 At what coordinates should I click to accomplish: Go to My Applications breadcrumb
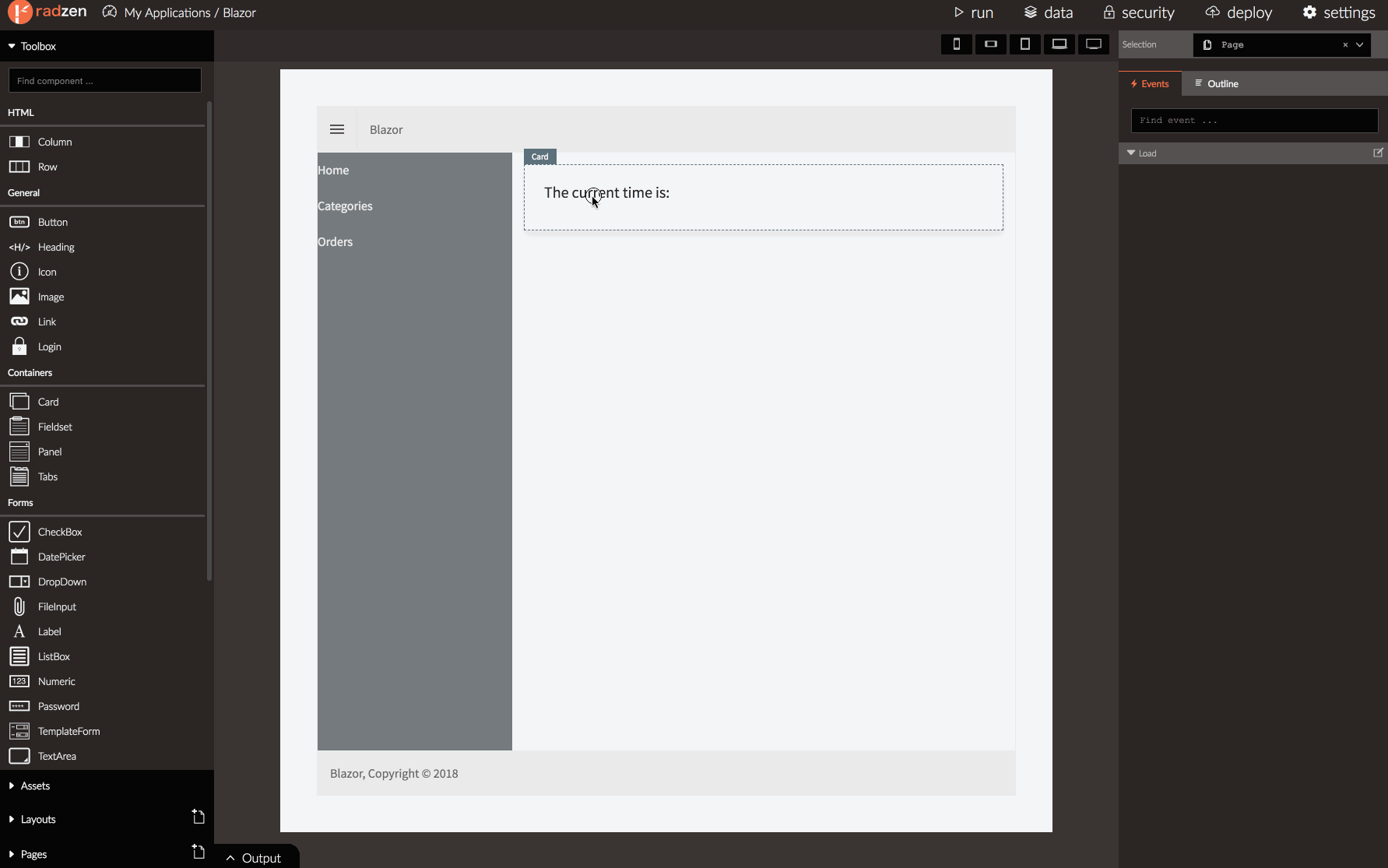[x=167, y=12]
